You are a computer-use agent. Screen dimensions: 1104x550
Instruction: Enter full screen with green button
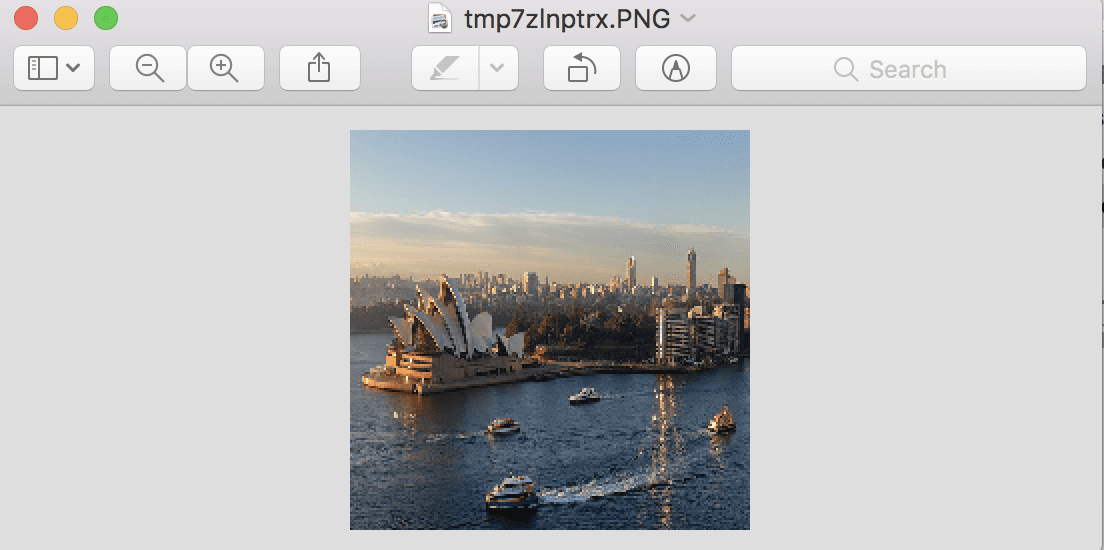106,18
